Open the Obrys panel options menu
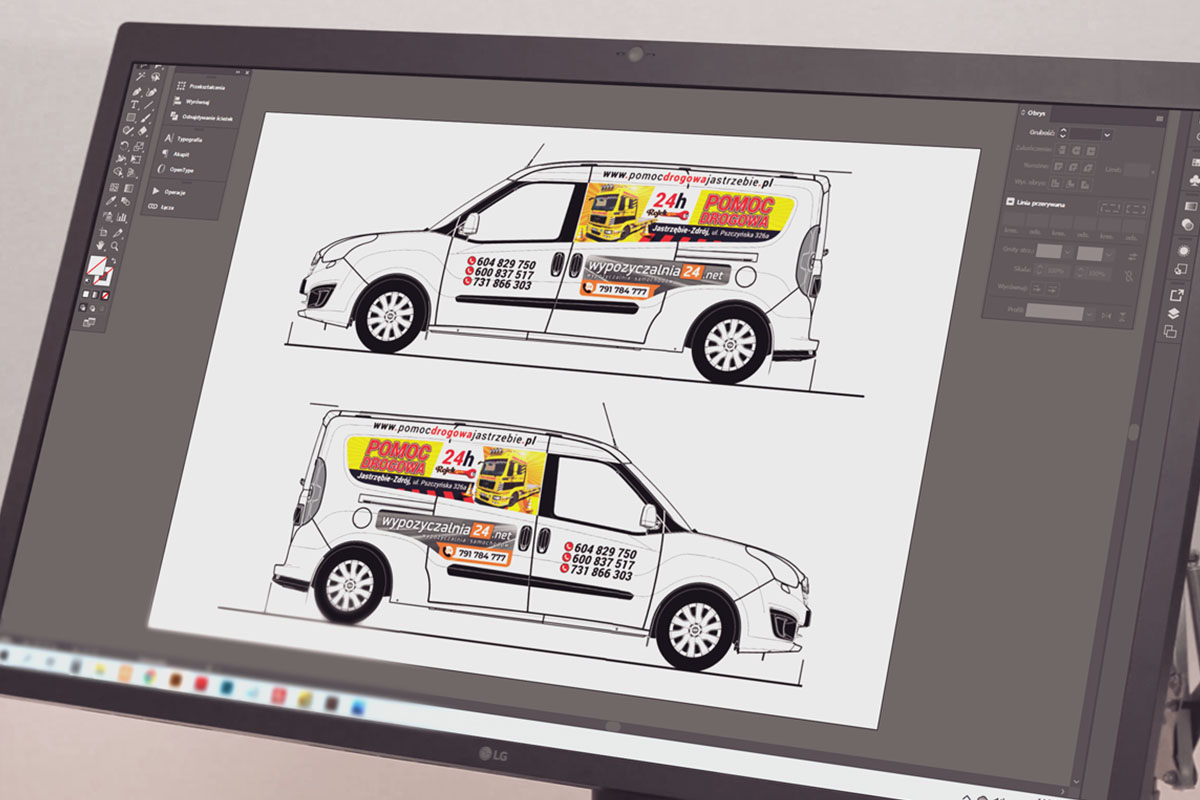The height and width of the screenshot is (800, 1200). (x=1159, y=119)
